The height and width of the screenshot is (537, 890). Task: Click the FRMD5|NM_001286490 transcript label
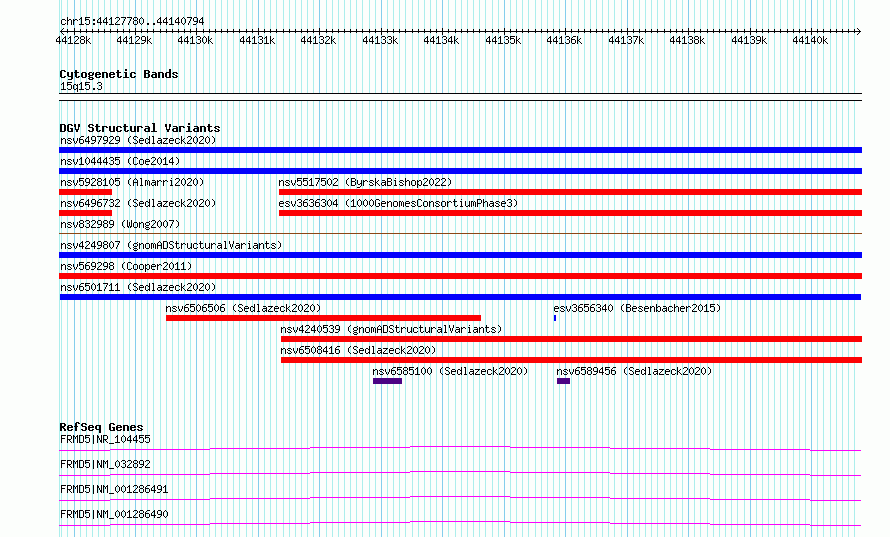(114, 514)
